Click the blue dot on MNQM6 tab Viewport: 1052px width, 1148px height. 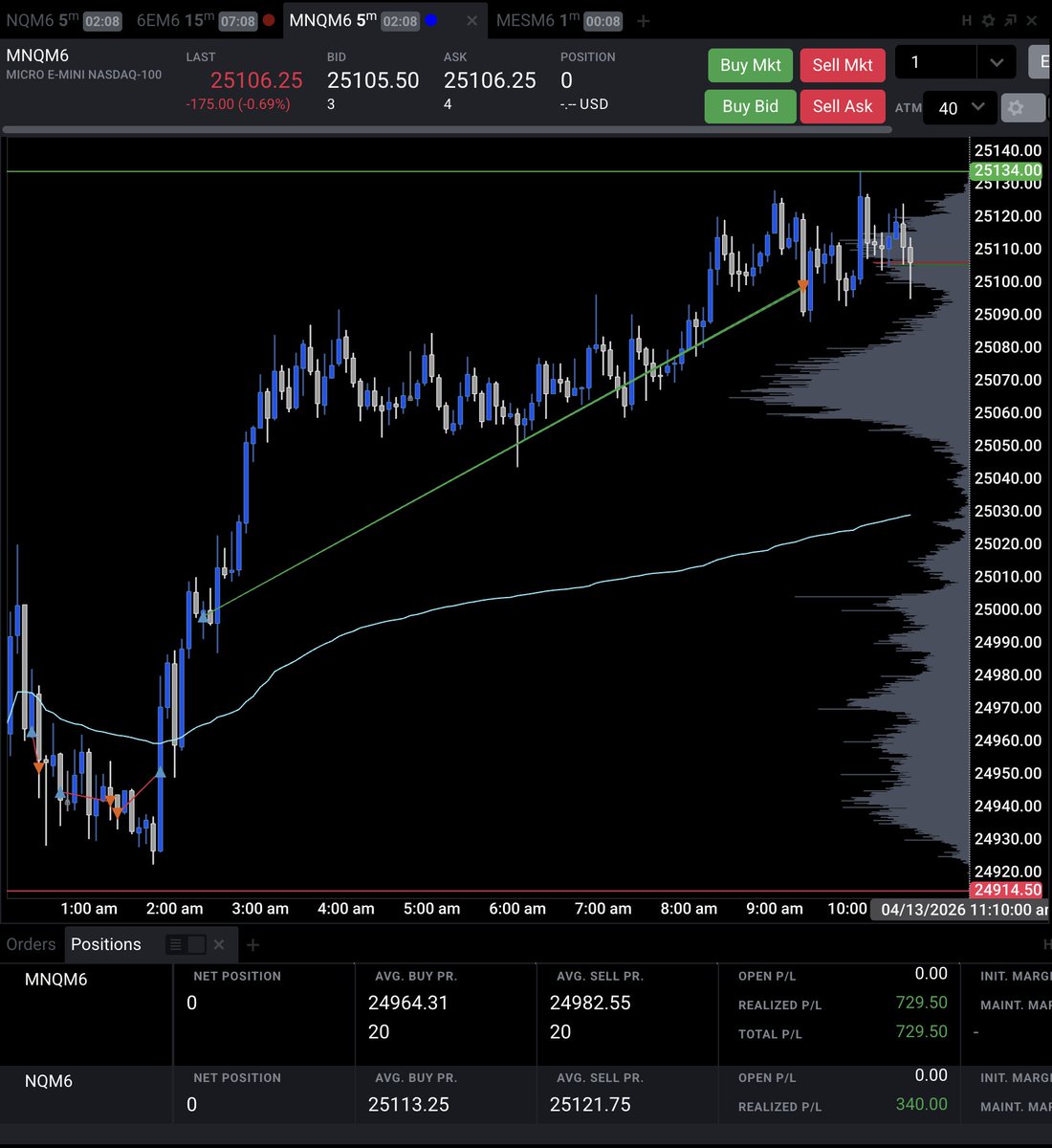pos(431,20)
